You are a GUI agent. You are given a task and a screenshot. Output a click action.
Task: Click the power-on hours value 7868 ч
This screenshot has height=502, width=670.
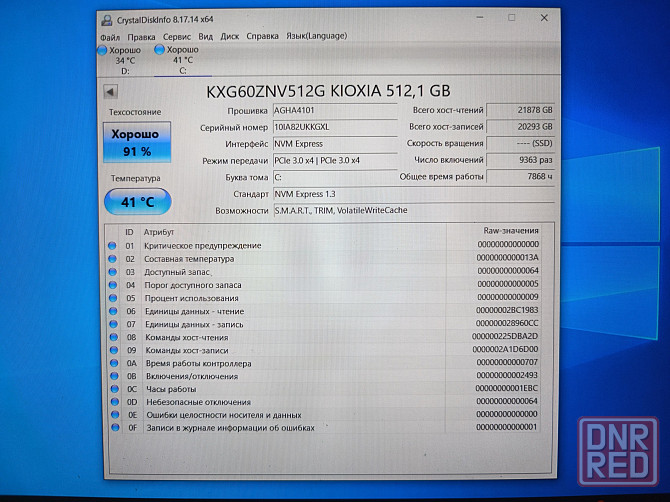point(520,176)
